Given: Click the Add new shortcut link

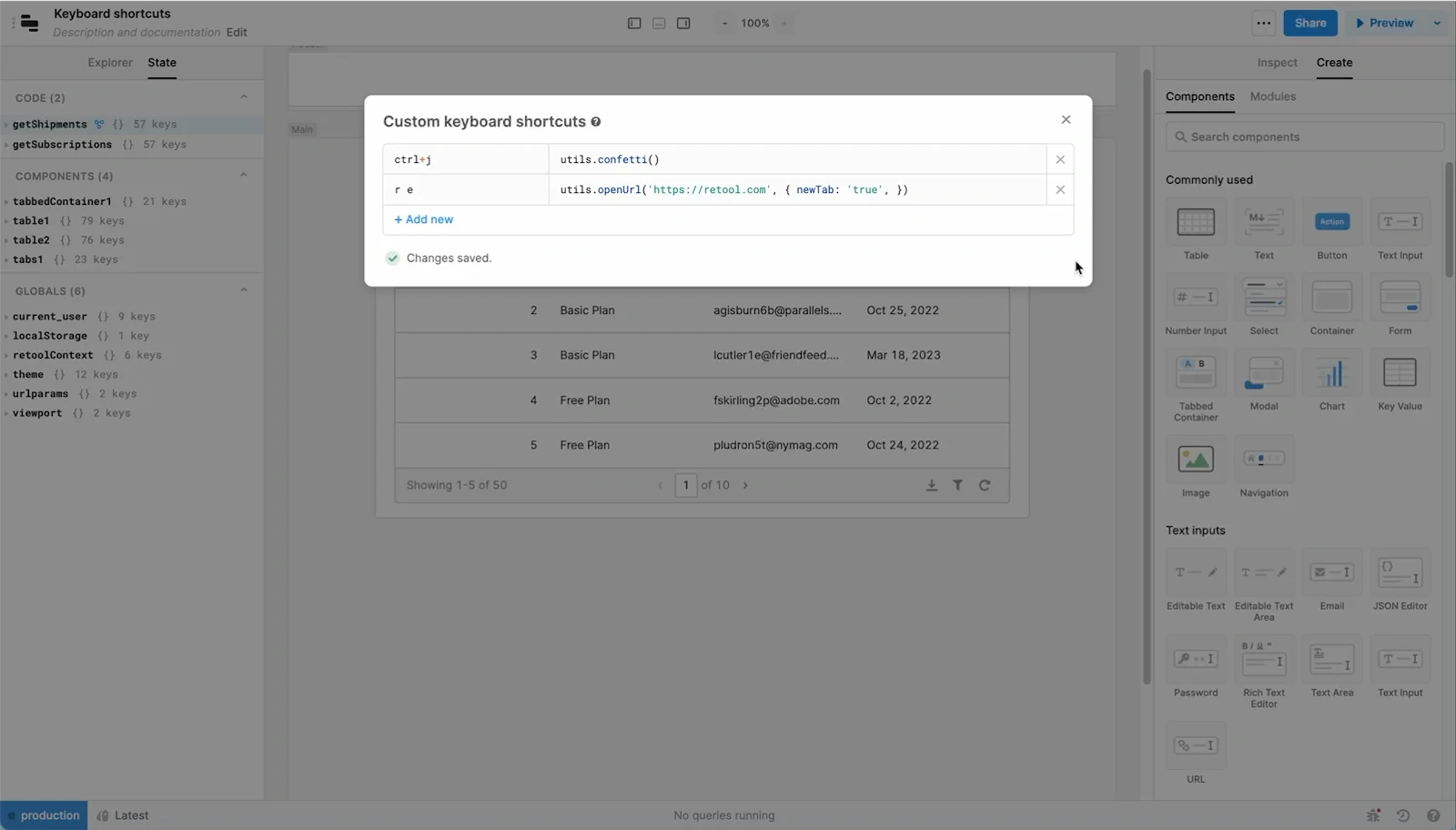Looking at the screenshot, I should tap(423, 219).
